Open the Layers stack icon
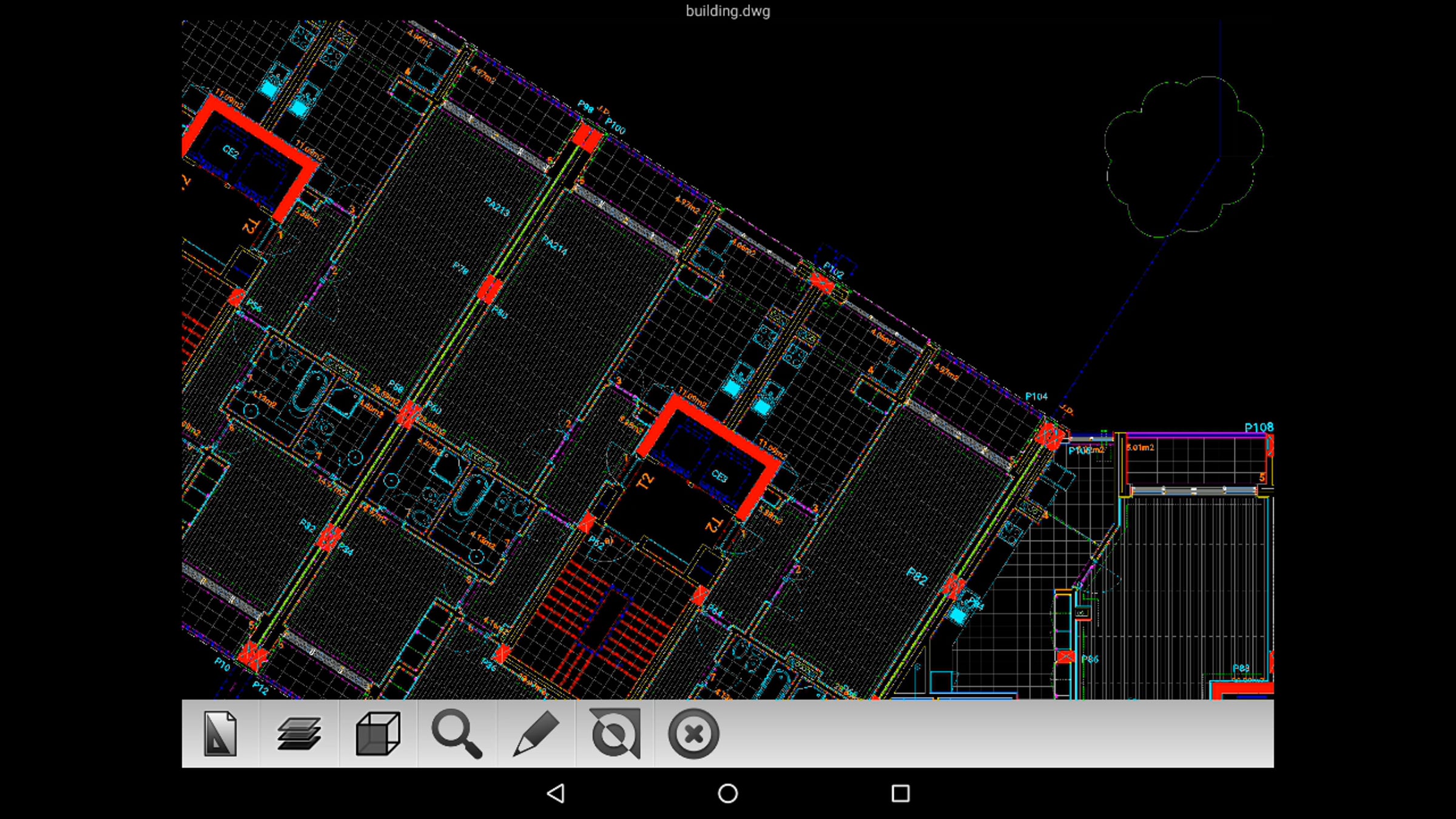Image resolution: width=1456 pixels, height=819 pixels. point(299,733)
